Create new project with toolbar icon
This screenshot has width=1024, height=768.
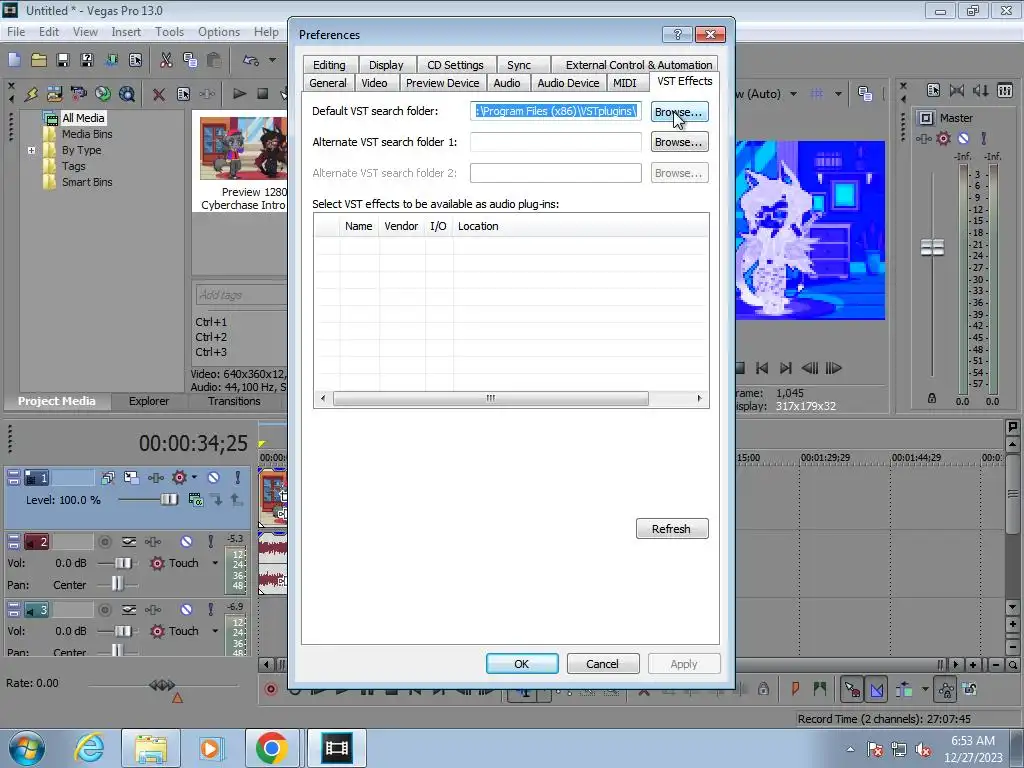14,60
